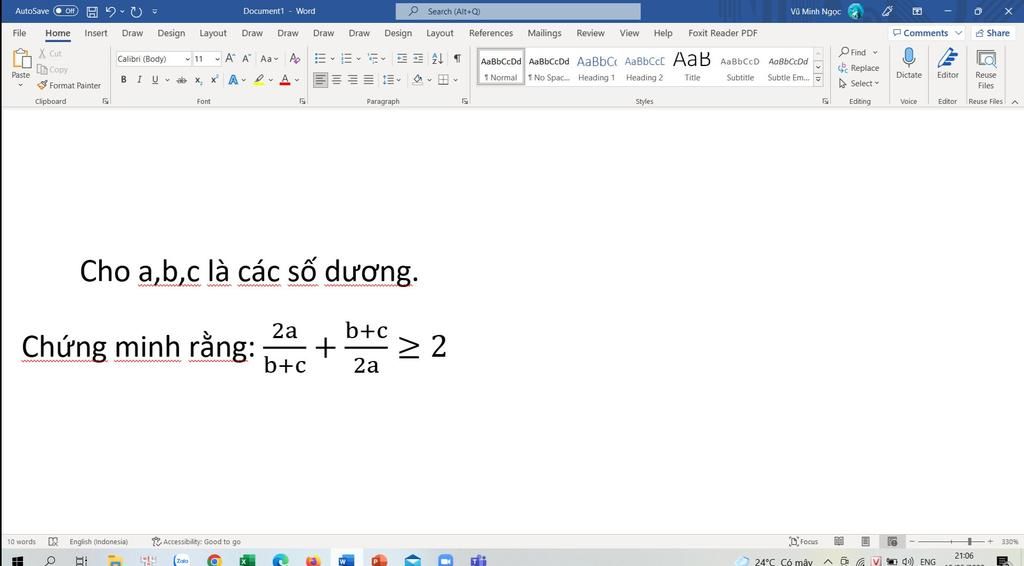Open the Reuse Files panel
The image size is (1024, 566).
click(986, 69)
